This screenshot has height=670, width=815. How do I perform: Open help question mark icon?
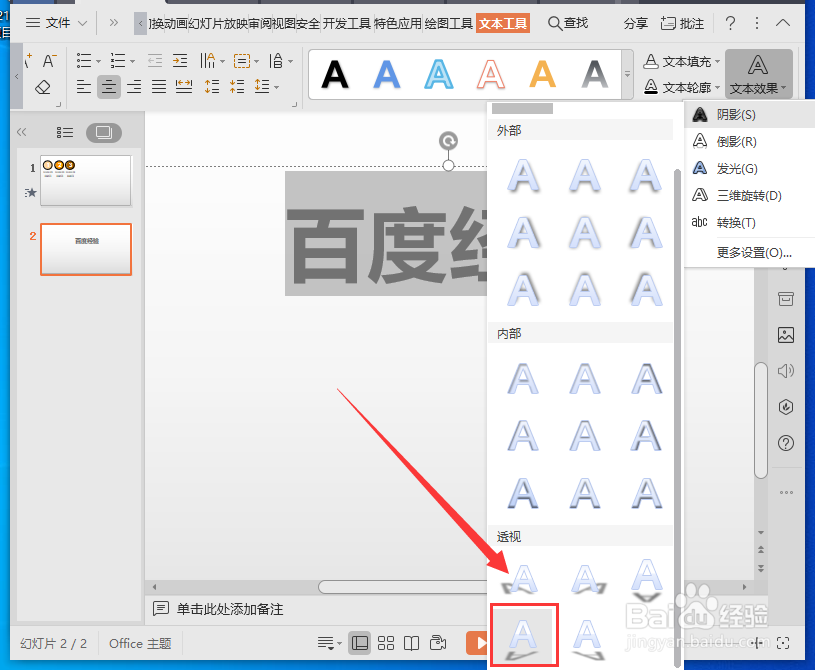pos(730,23)
